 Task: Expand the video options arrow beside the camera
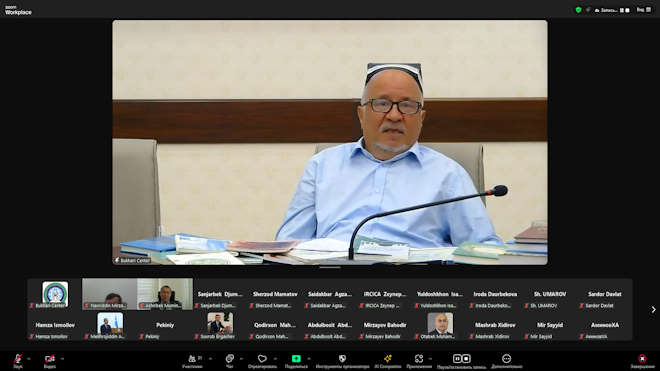pyautogui.click(x=62, y=359)
